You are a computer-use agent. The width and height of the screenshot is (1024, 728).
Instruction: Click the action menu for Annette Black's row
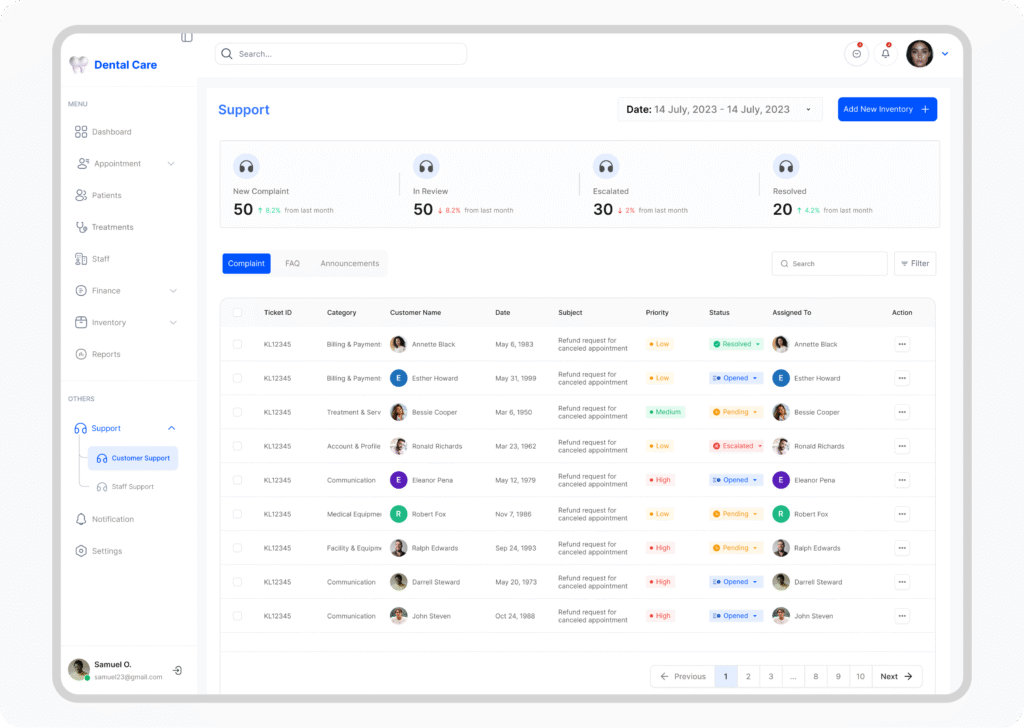[x=902, y=344]
